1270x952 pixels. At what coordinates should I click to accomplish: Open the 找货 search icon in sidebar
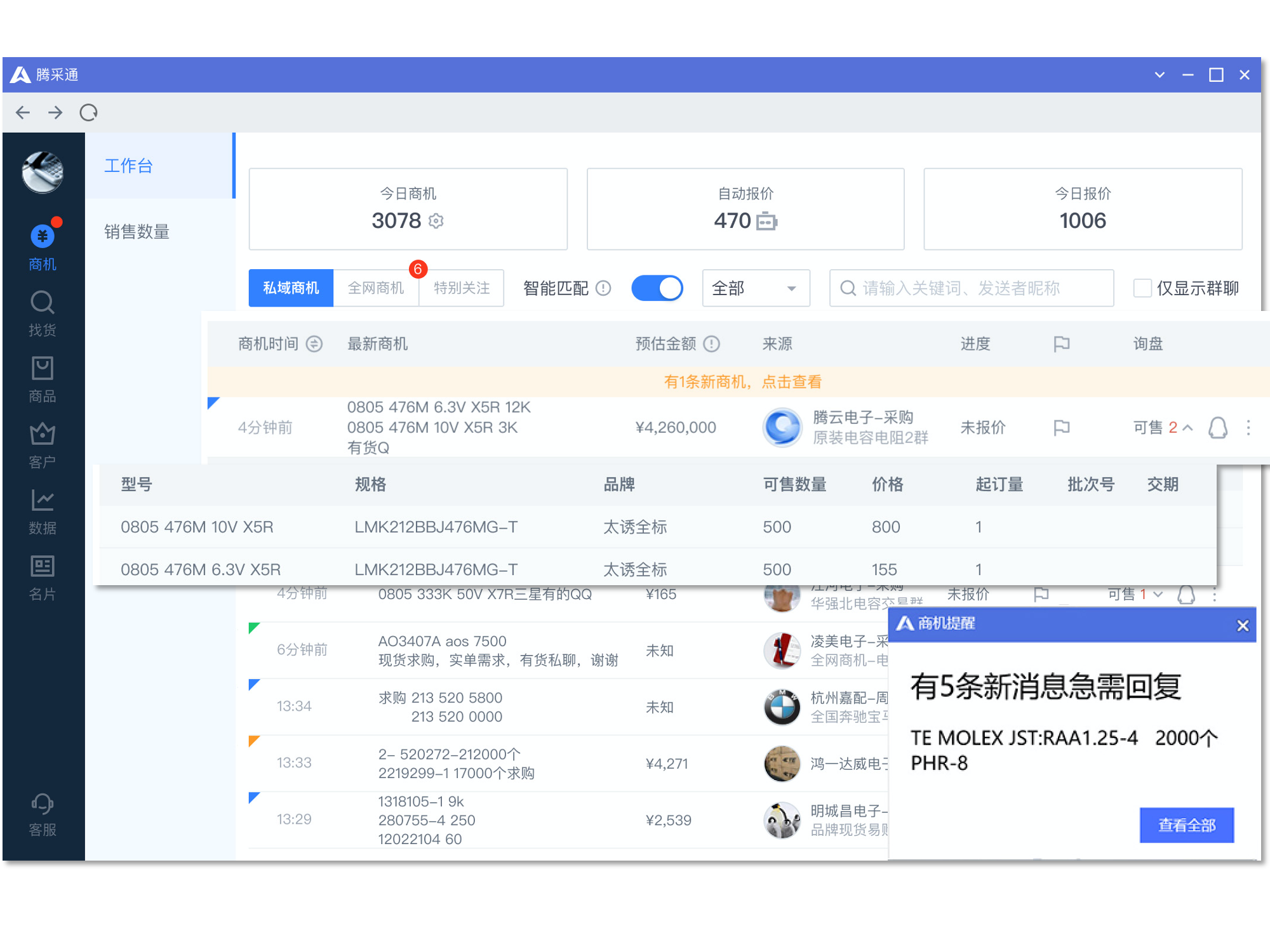pyautogui.click(x=42, y=303)
